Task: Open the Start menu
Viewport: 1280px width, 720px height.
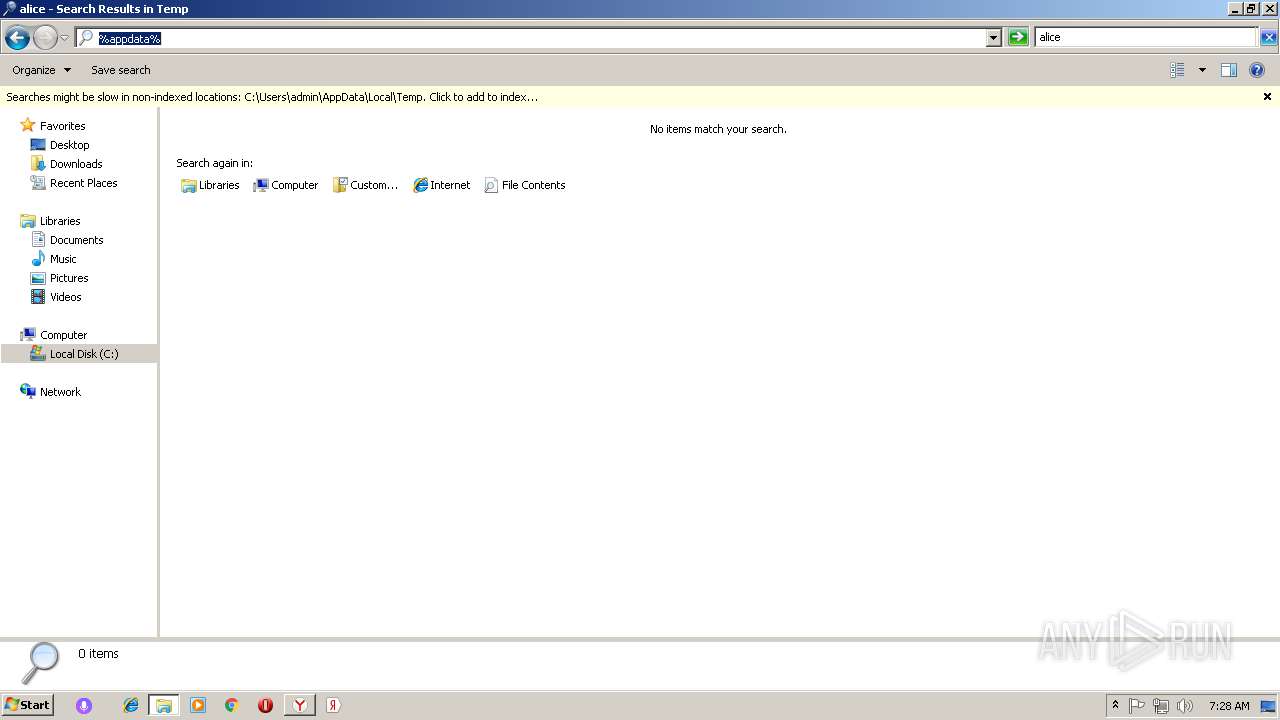Action: [x=27, y=705]
